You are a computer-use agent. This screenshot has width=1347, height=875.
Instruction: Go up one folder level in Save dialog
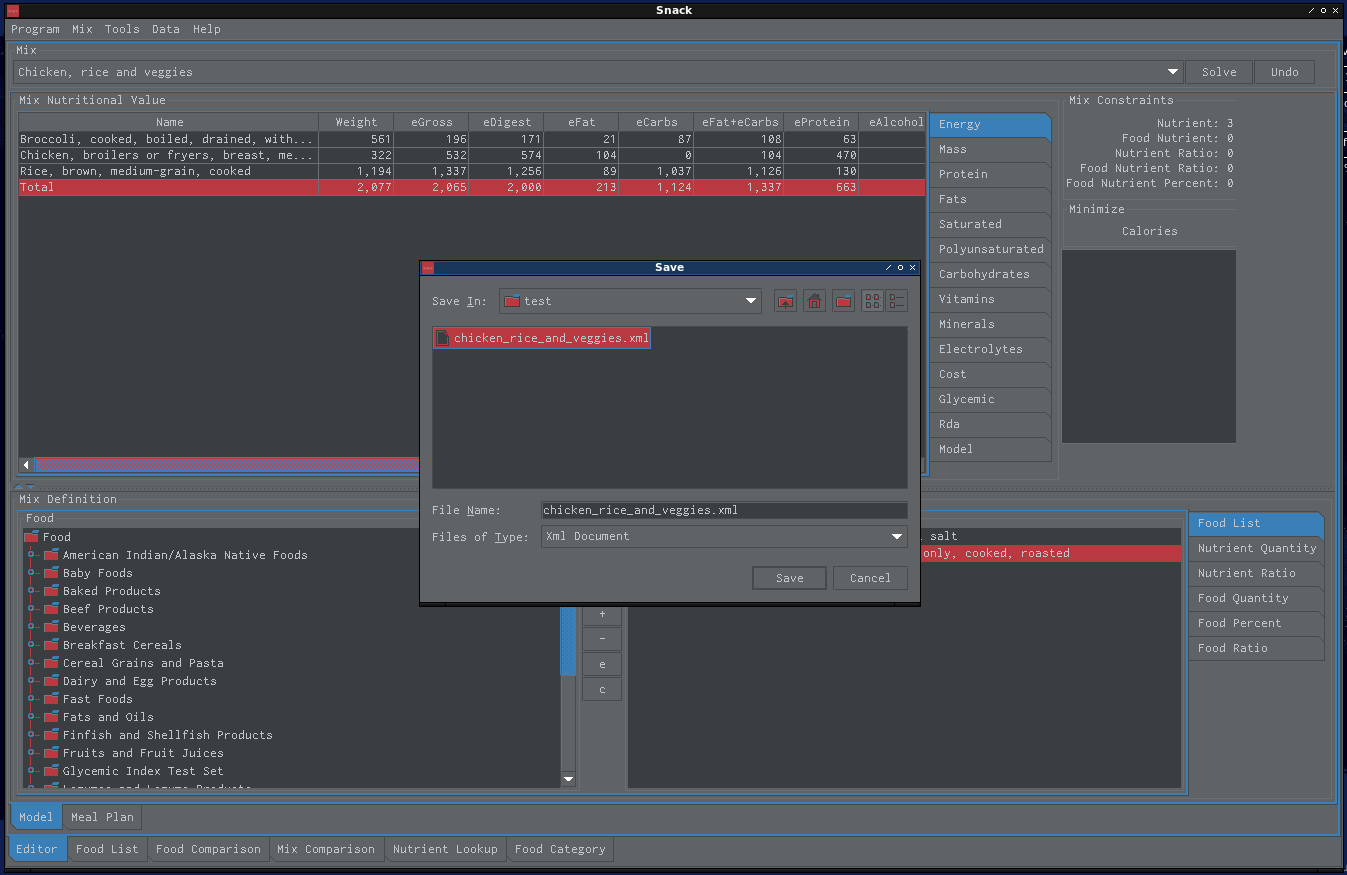(786, 301)
